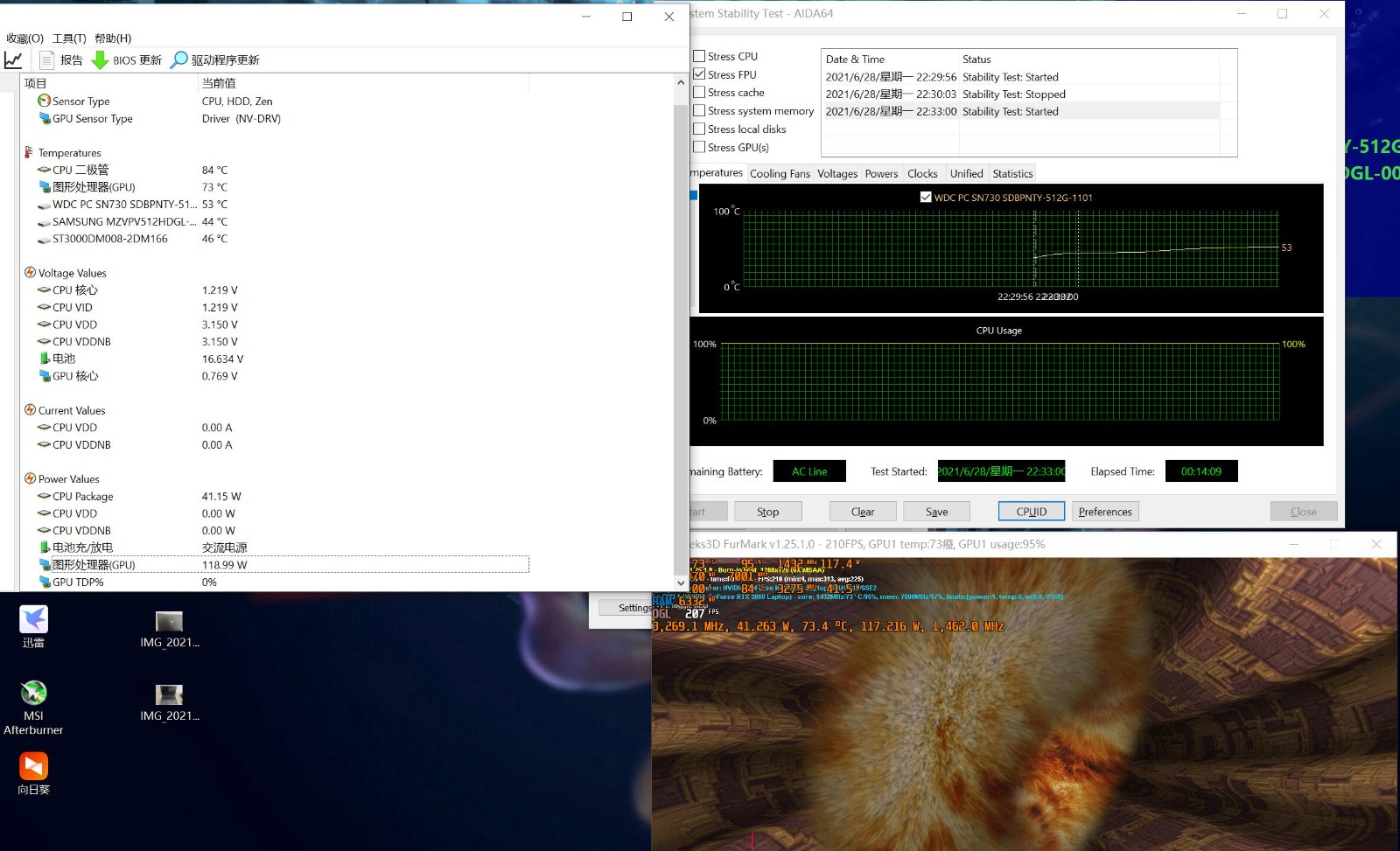This screenshot has height=851, width=1400.
Task: Select the CPU 二极管 temperature row
Action: [275, 170]
